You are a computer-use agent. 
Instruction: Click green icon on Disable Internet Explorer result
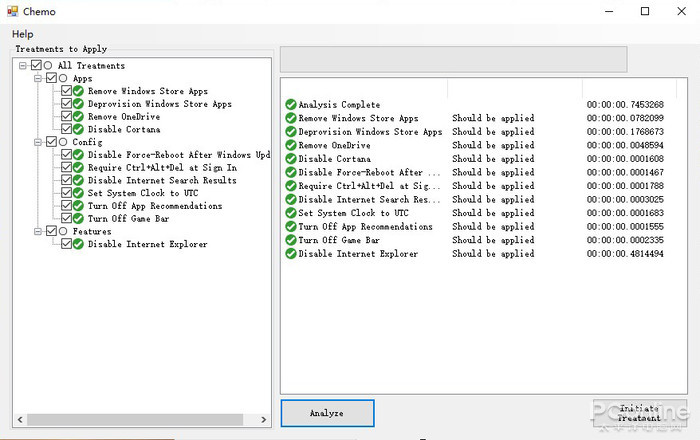pos(291,254)
